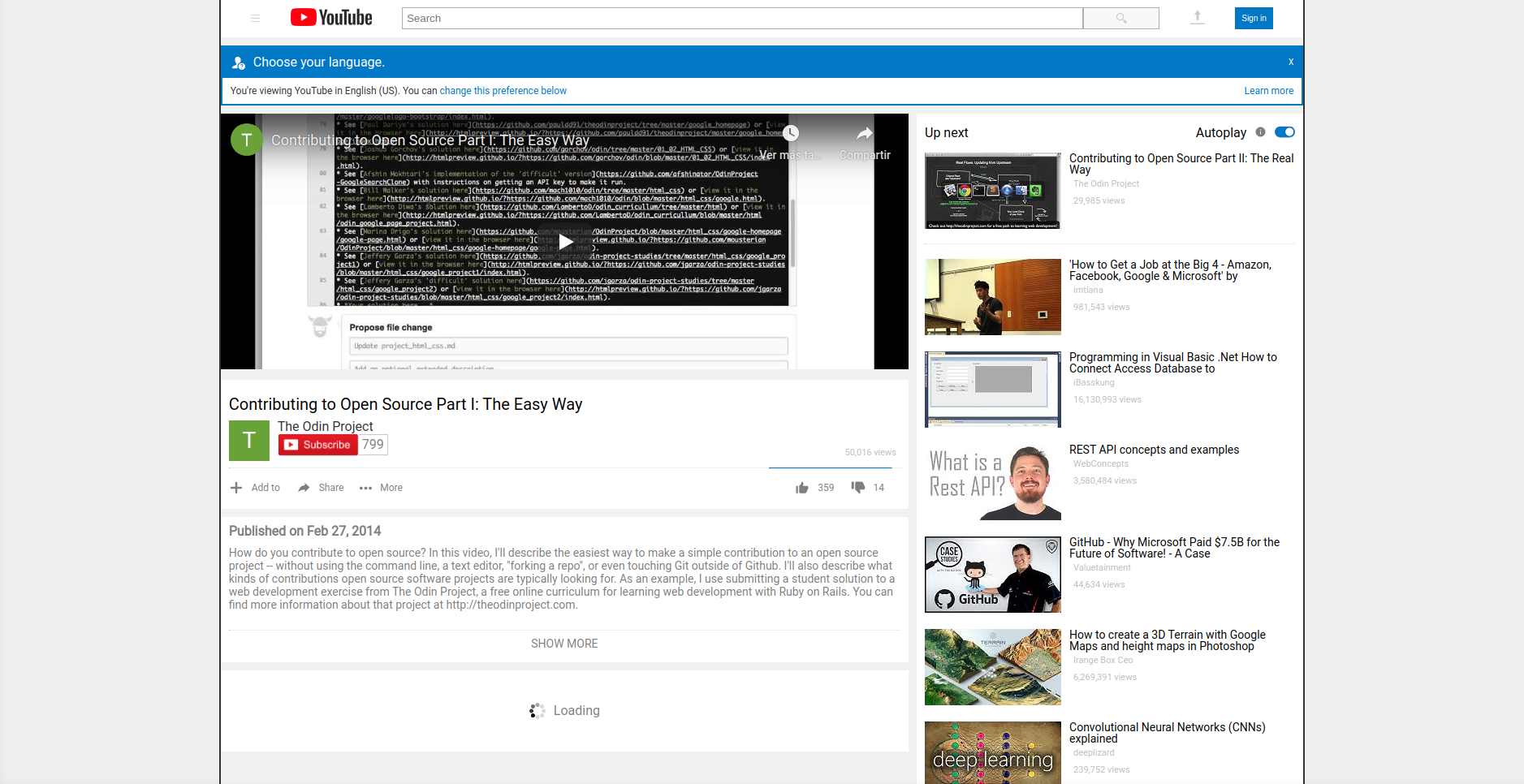Open 'REST API concepts and examples' title
Viewport: 1524px width, 784px height.
[x=1154, y=450]
